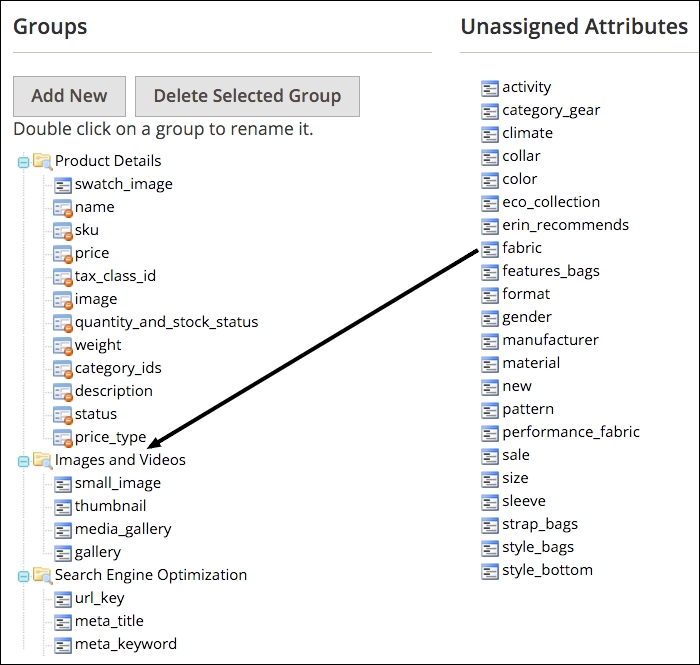Click the locked sku attribute icon

(62, 231)
